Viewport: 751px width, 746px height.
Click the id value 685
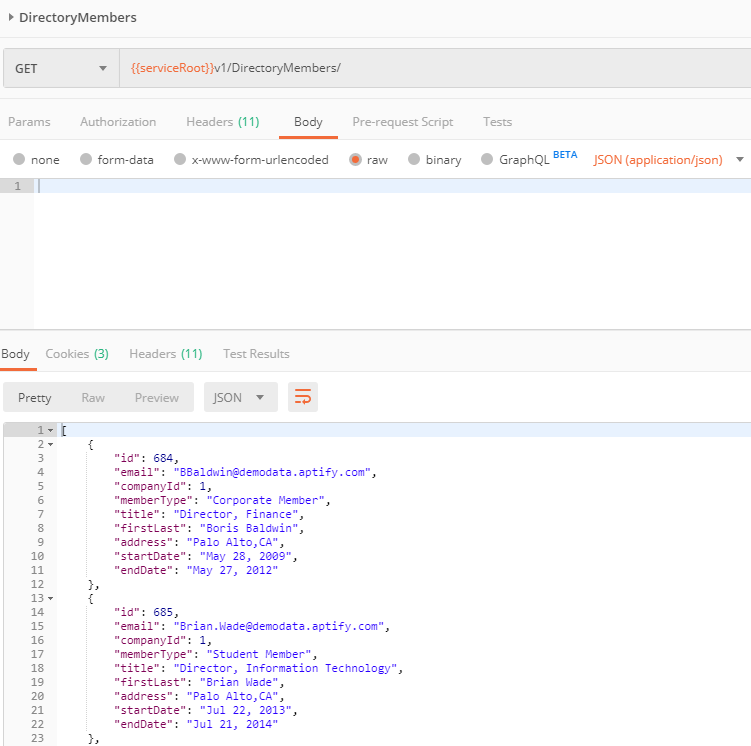pos(163,612)
